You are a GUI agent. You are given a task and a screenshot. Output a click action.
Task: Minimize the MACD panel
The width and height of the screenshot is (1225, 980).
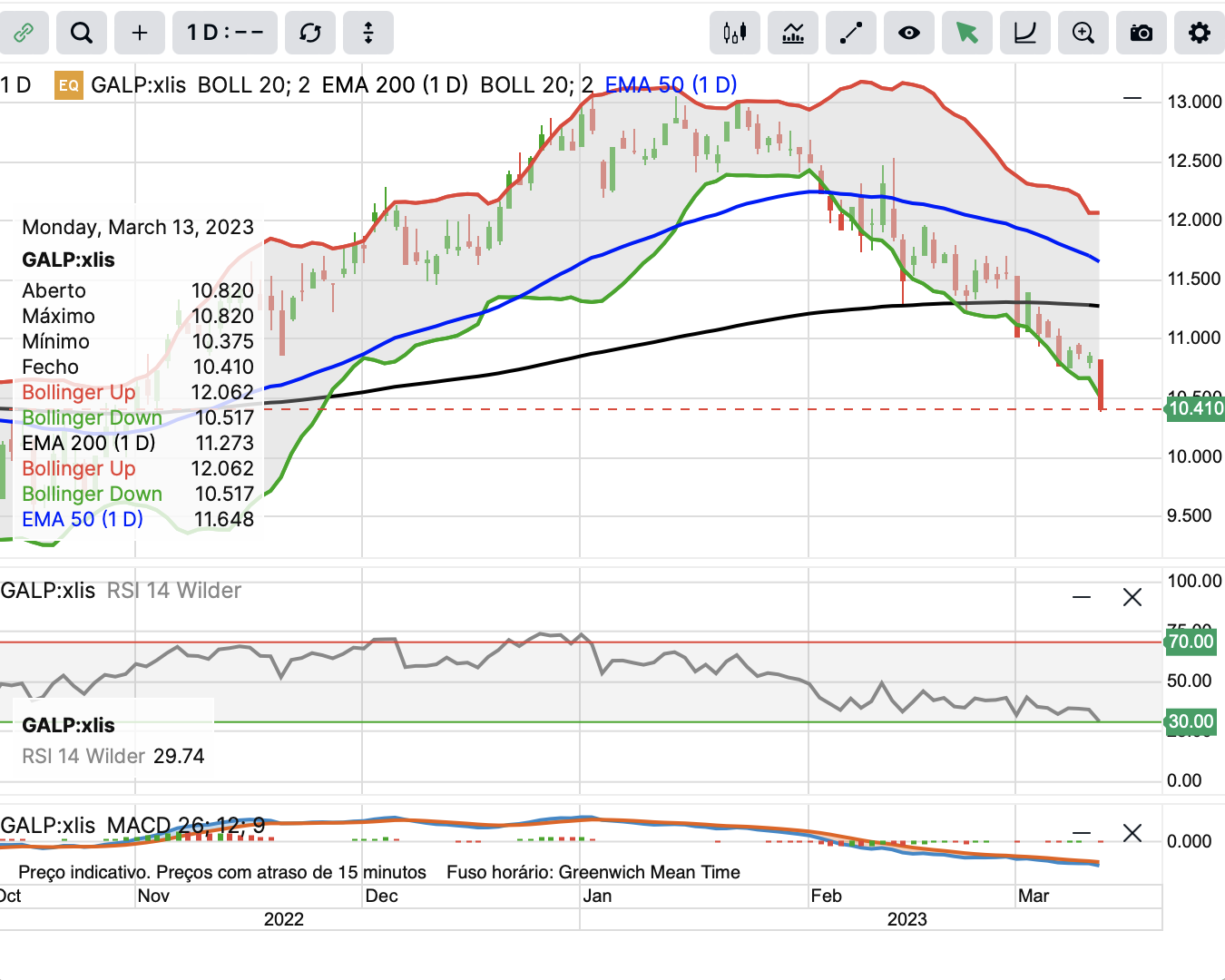(x=1082, y=833)
